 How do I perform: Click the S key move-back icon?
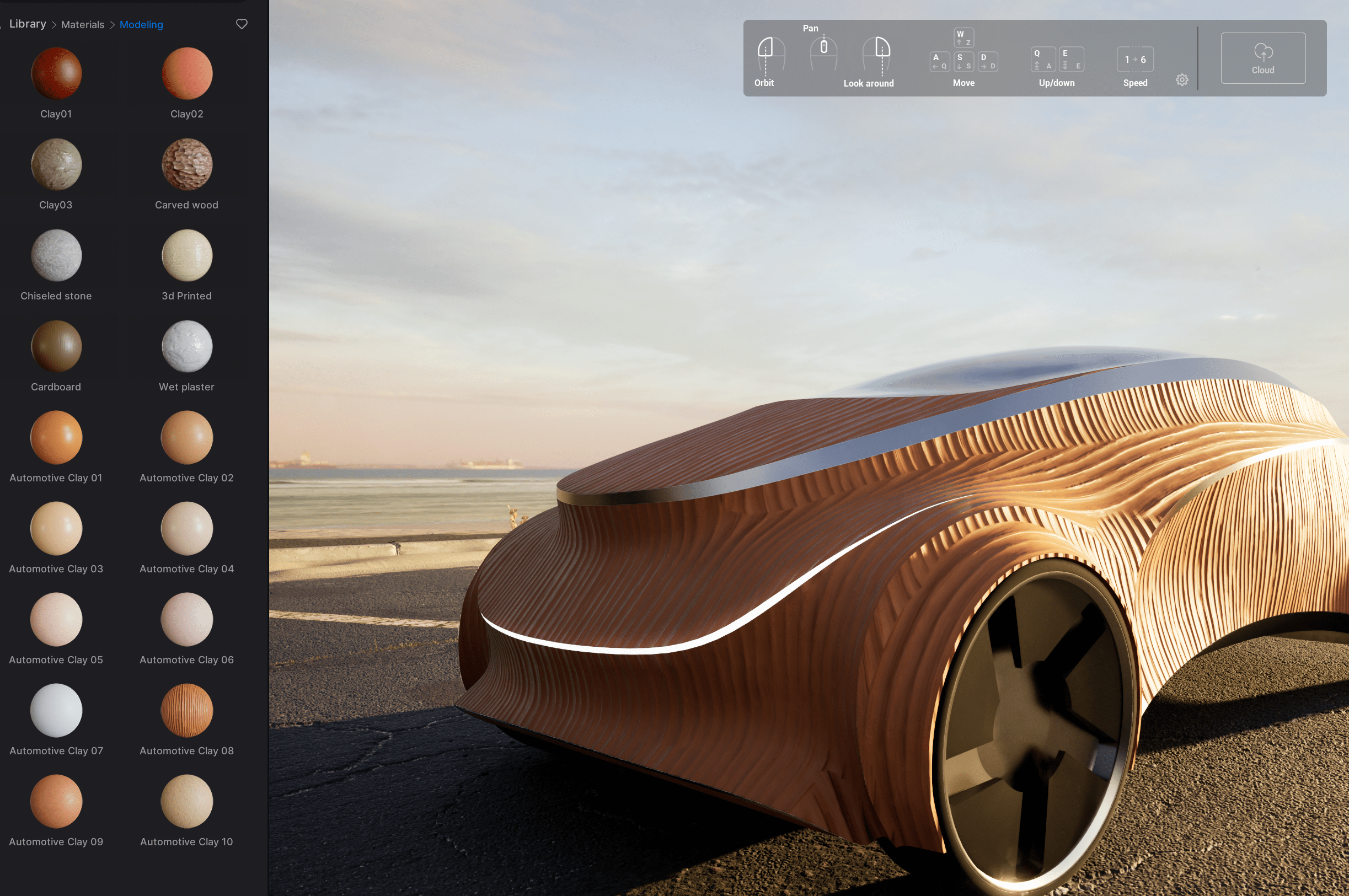963,62
